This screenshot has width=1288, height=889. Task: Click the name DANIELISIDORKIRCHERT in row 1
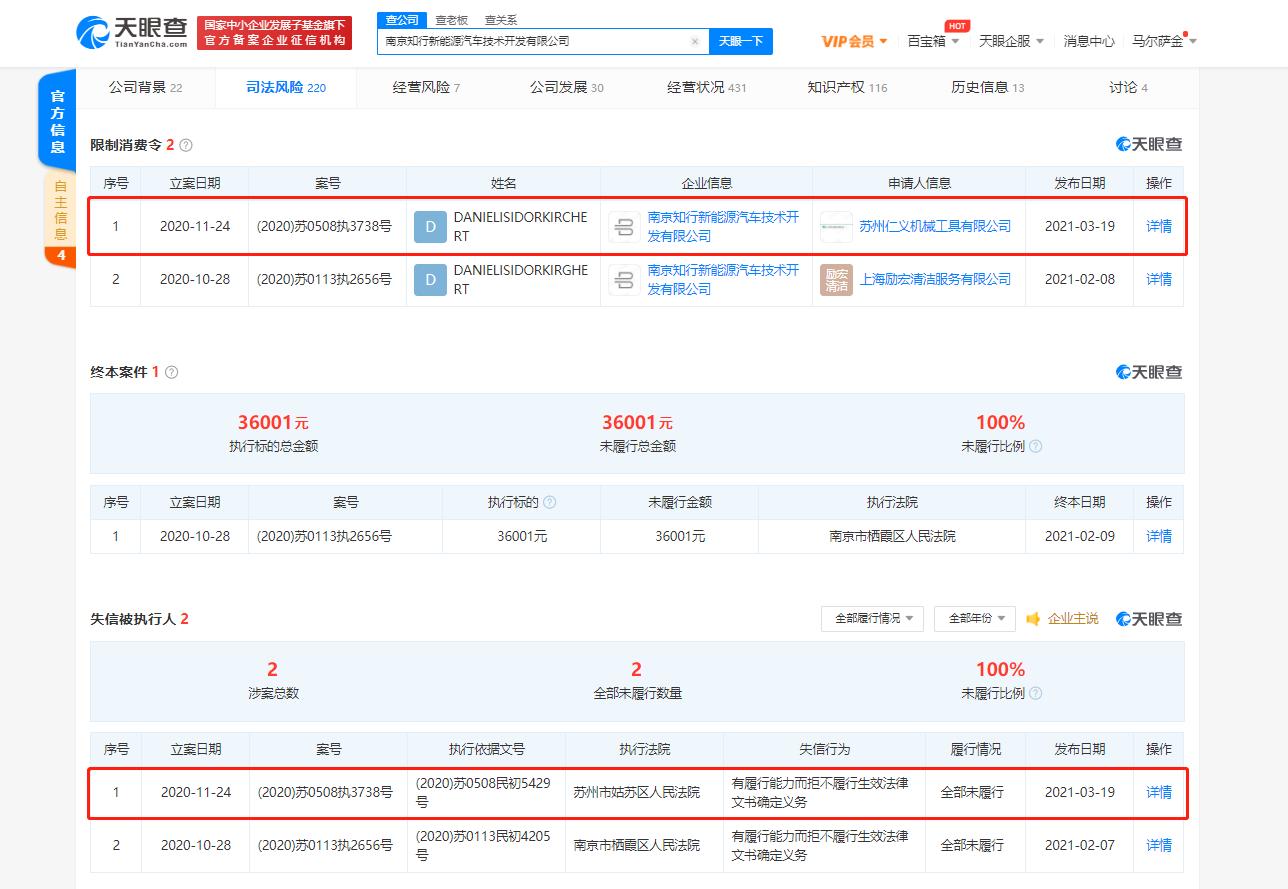pyautogui.click(x=520, y=227)
